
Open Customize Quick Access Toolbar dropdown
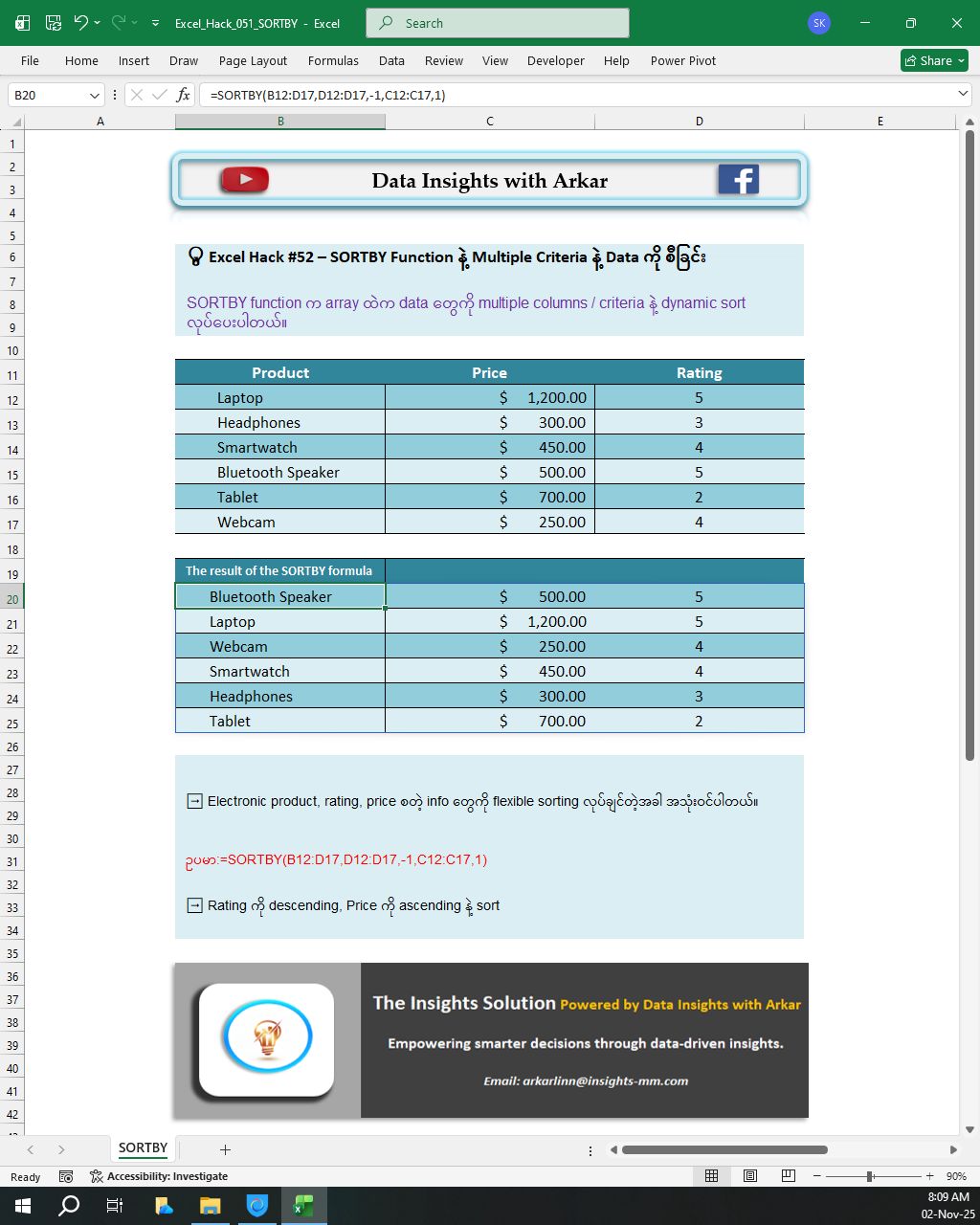coord(155,23)
